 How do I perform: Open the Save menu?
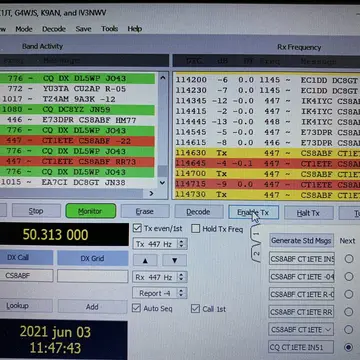83,29
